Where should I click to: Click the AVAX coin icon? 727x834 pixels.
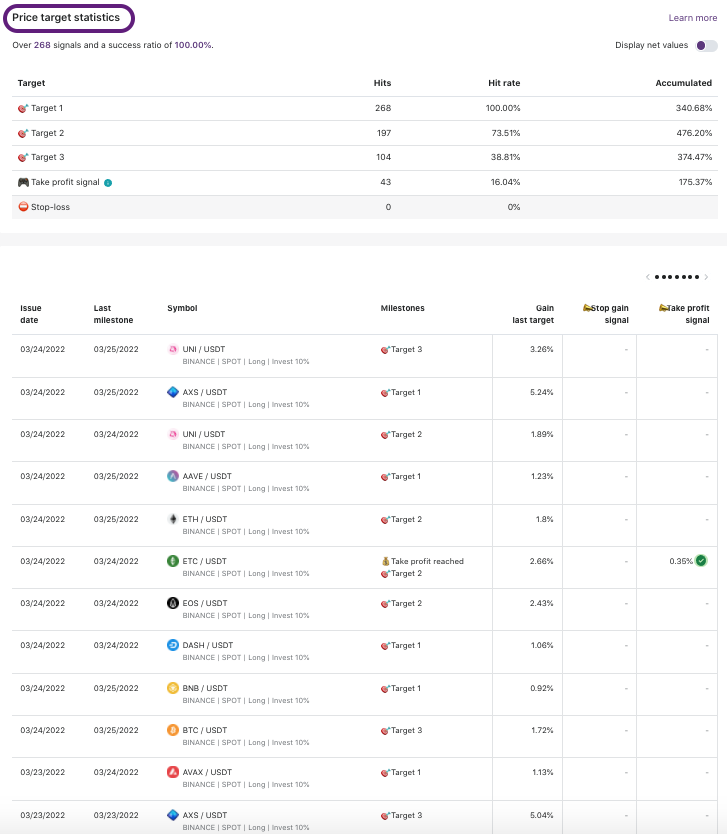coord(173,772)
